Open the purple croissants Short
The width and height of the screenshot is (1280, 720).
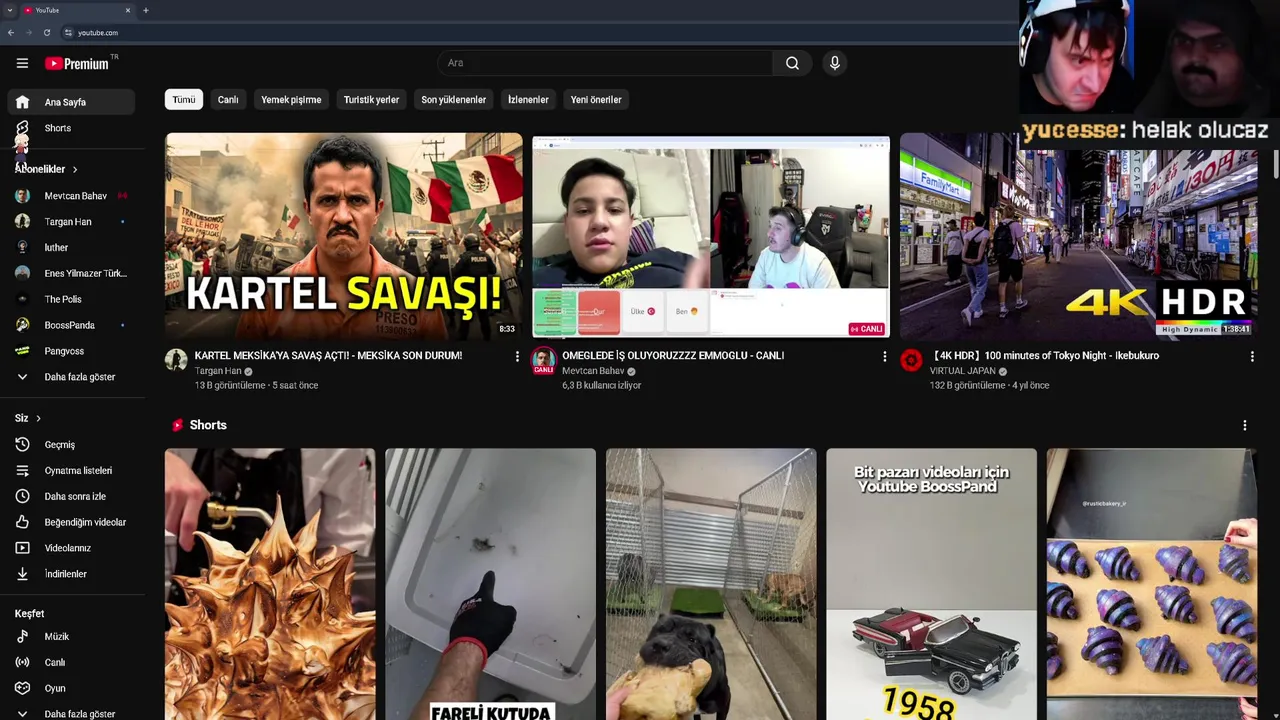(1151, 584)
